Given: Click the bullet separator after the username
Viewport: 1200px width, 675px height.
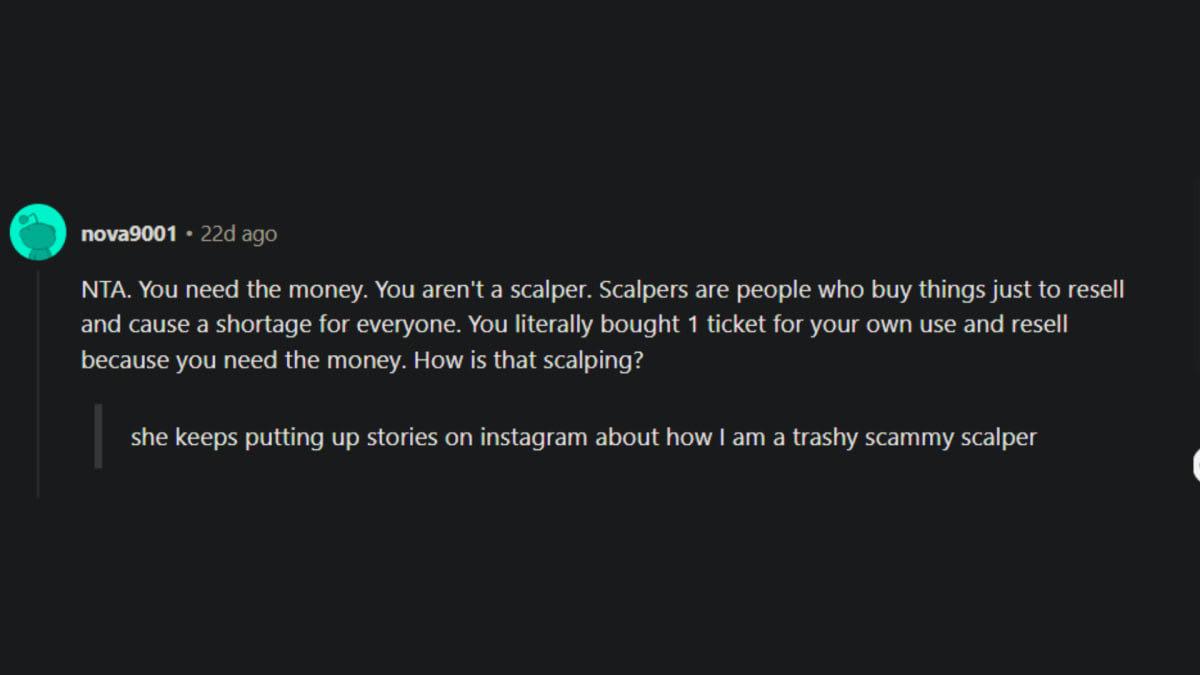Looking at the screenshot, I should coord(189,234).
